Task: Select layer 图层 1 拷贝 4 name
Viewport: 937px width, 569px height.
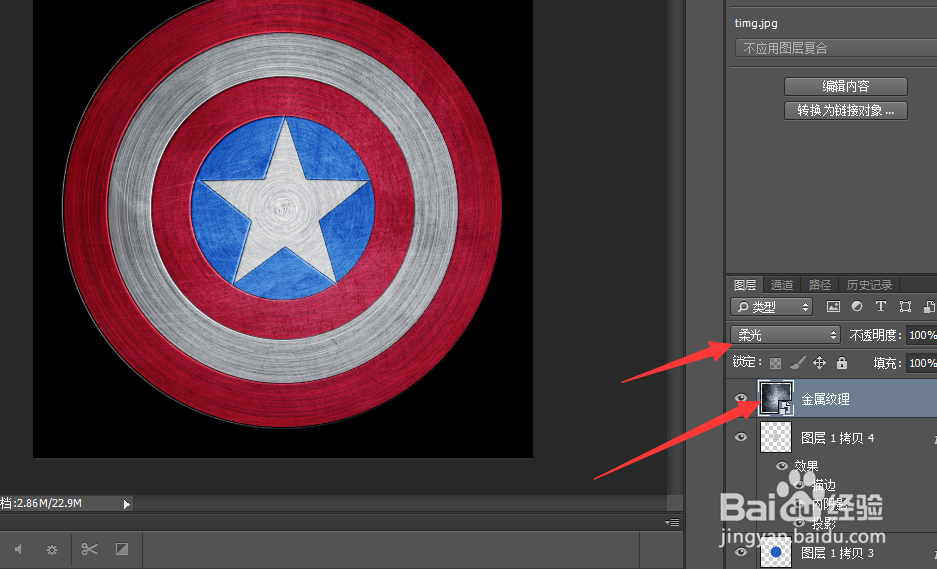Action: coord(838,438)
